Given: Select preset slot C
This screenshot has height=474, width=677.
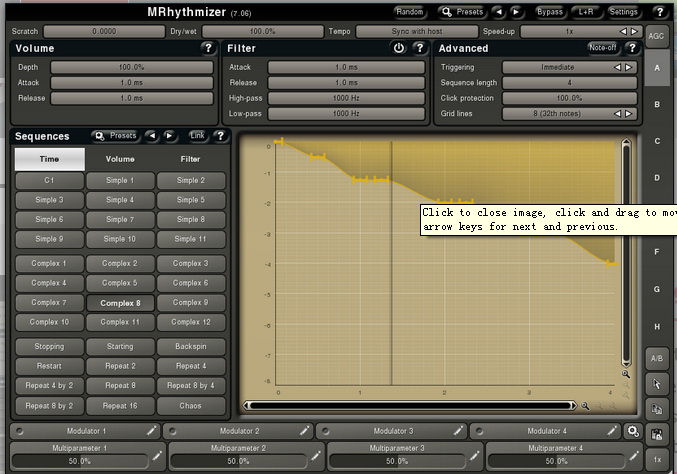Looking at the screenshot, I should 657,141.
